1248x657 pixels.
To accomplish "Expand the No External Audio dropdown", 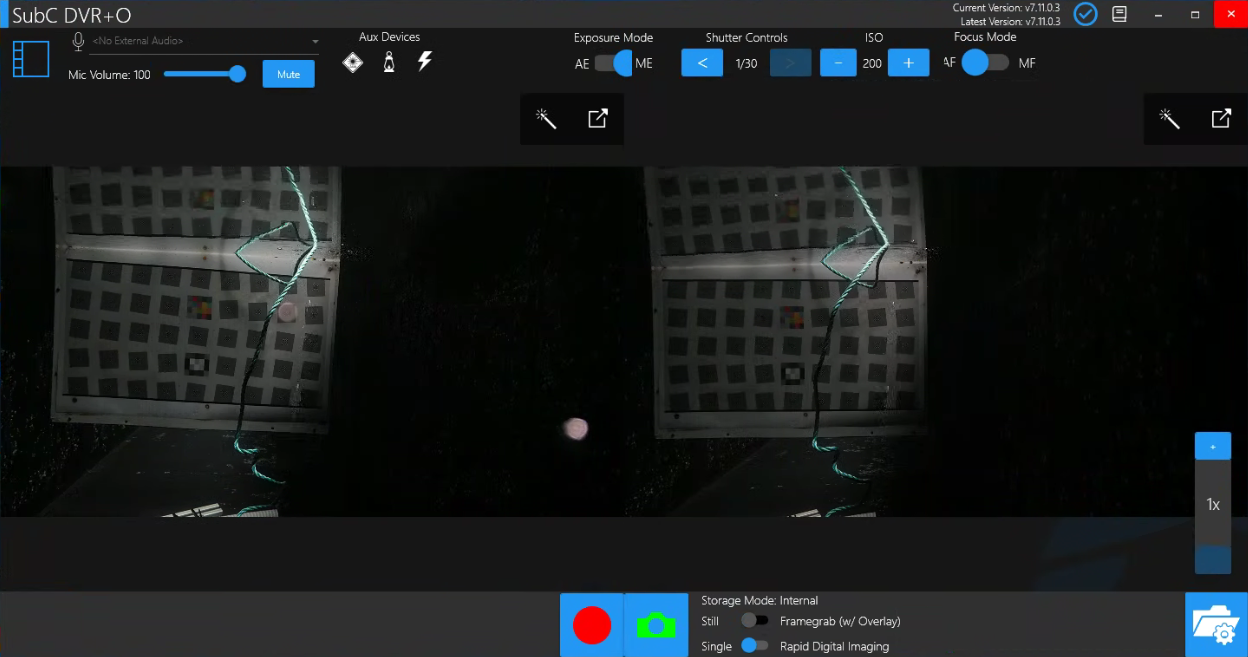I will [315, 42].
